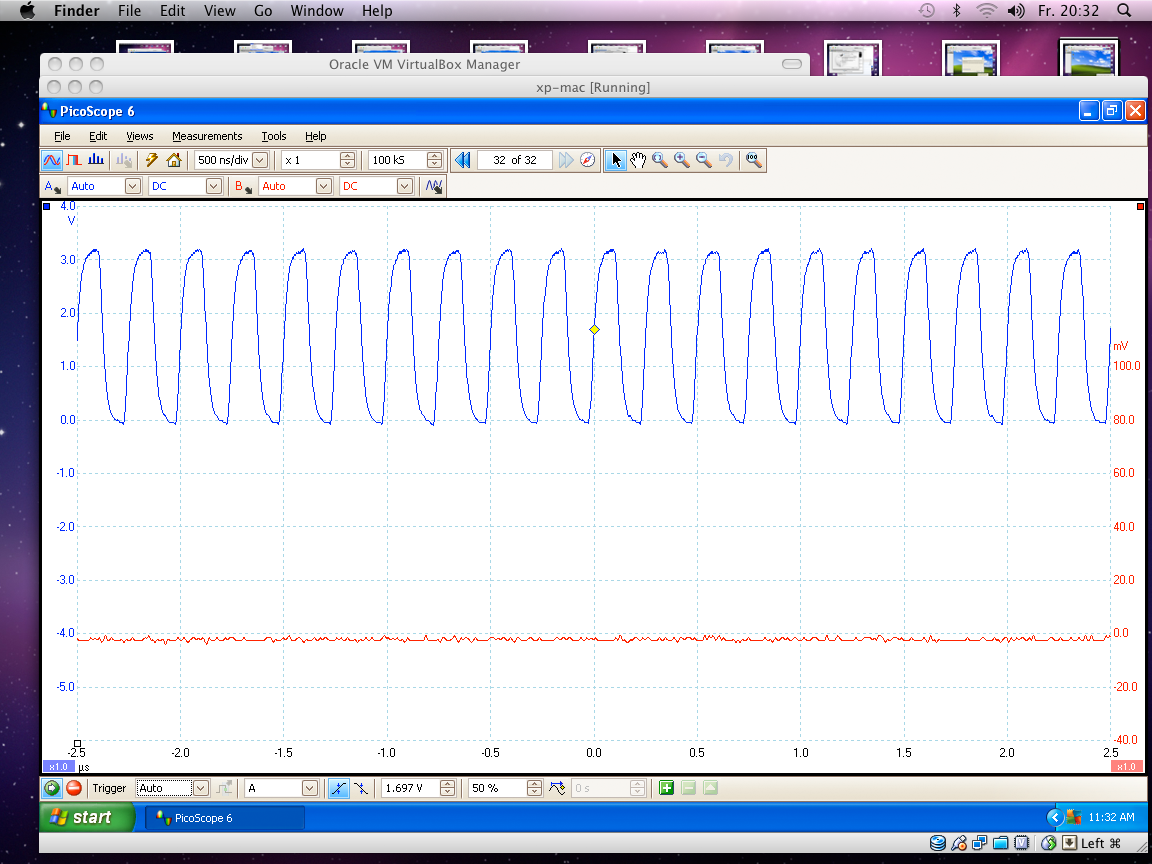Viewport: 1152px width, 864px height.
Task: Increase the 1.697 V trigger level stepper
Action: pyautogui.click(x=447, y=783)
